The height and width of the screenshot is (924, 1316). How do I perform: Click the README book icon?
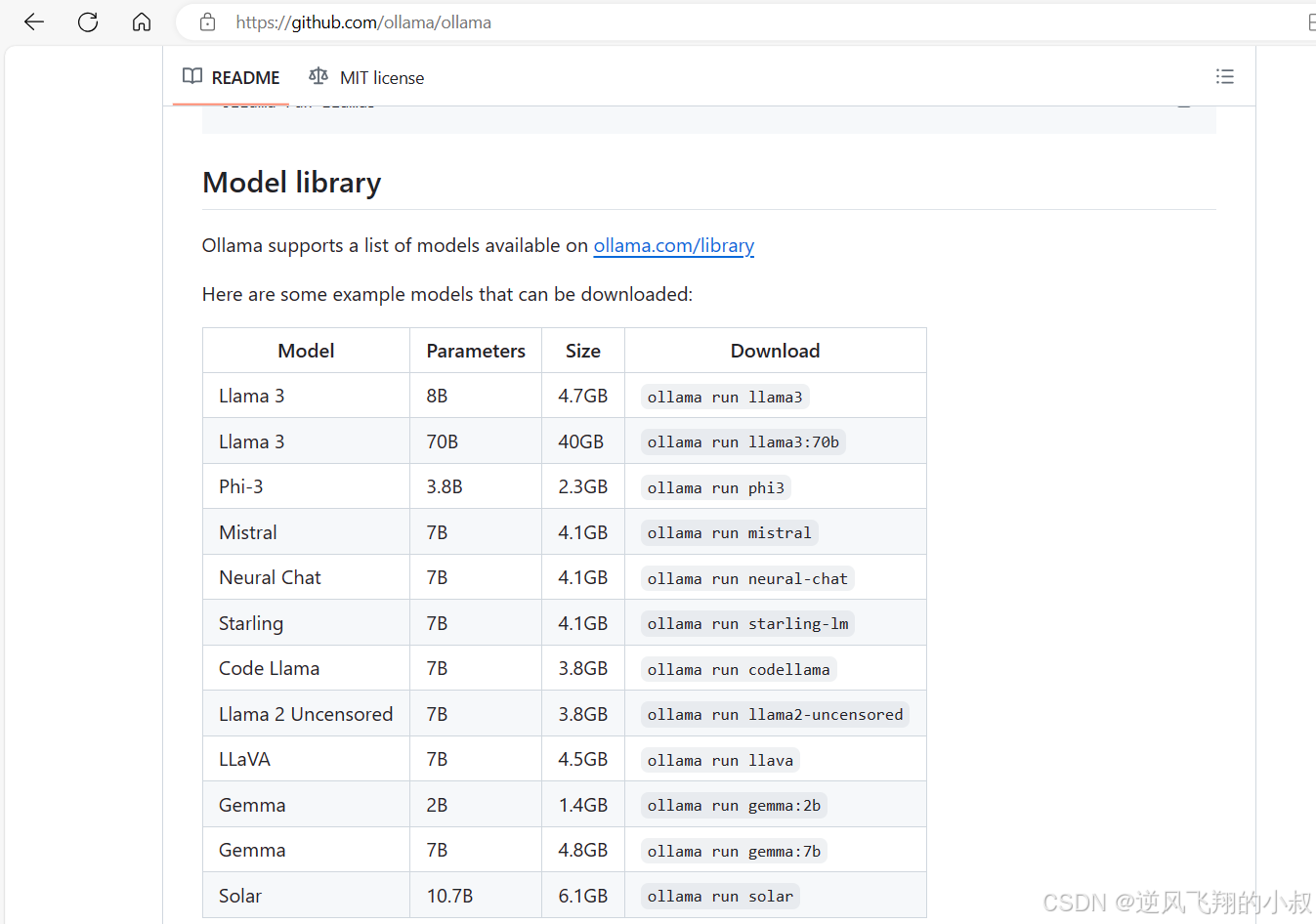(x=192, y=76)
